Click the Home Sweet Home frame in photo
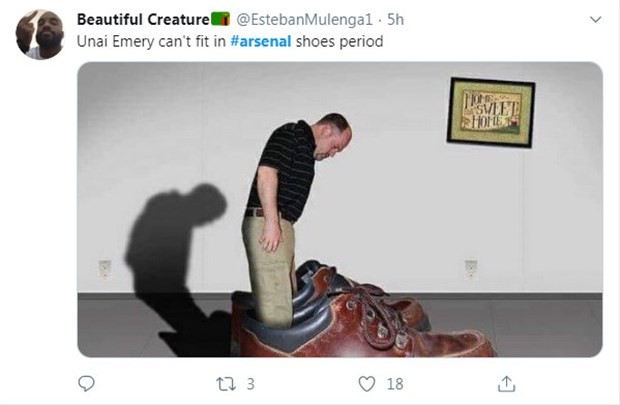Viewport: 620px width, 405px height. (x=490, y=112)
